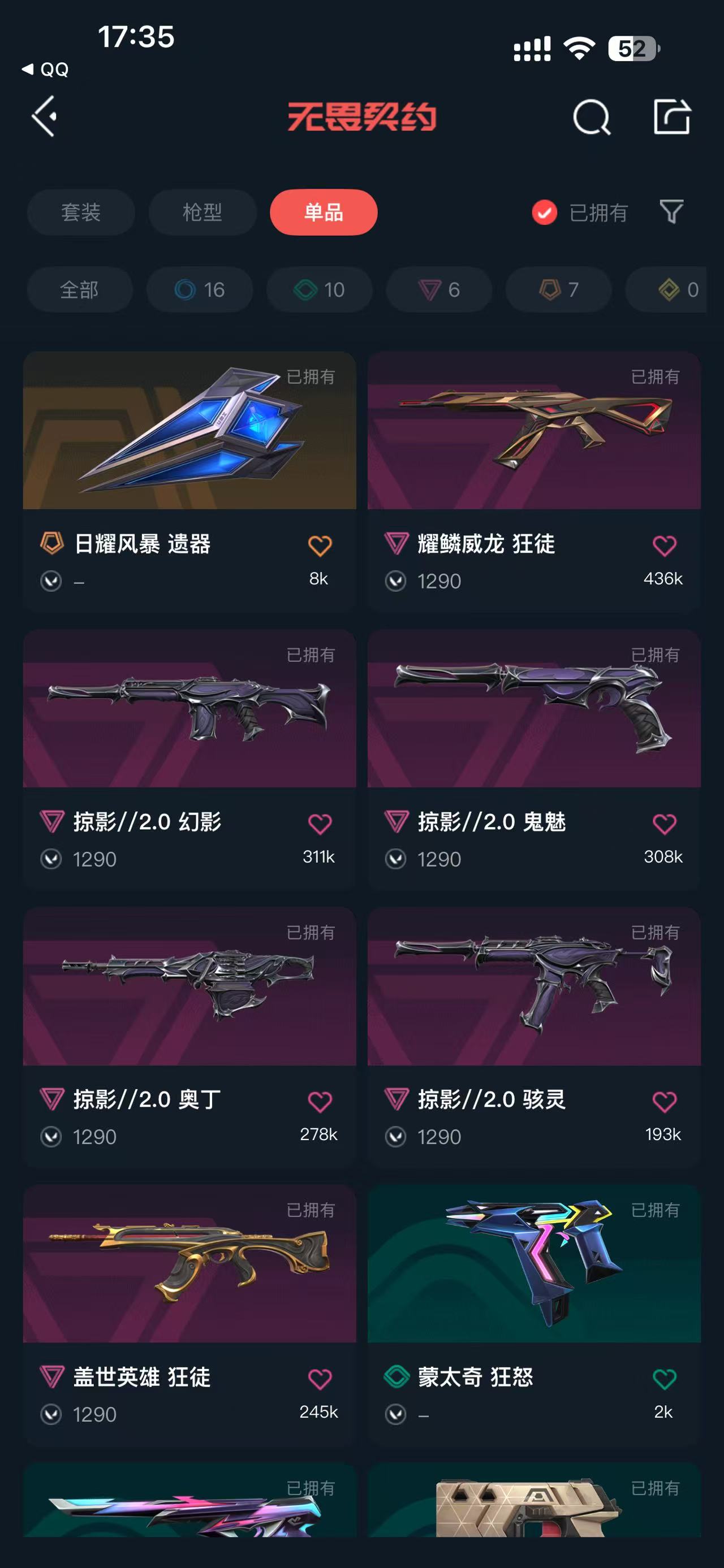Select the 全部 rarity filter
The height and width of the screenshot is (1568, 724).
click(80, 290)
